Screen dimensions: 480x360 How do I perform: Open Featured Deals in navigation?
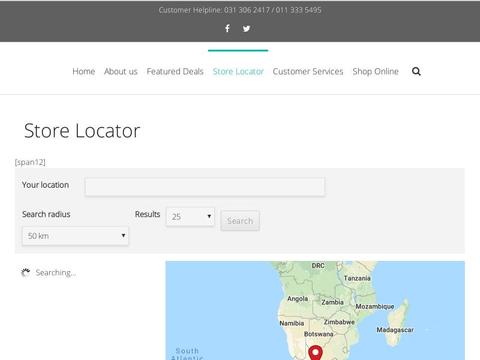175,71
